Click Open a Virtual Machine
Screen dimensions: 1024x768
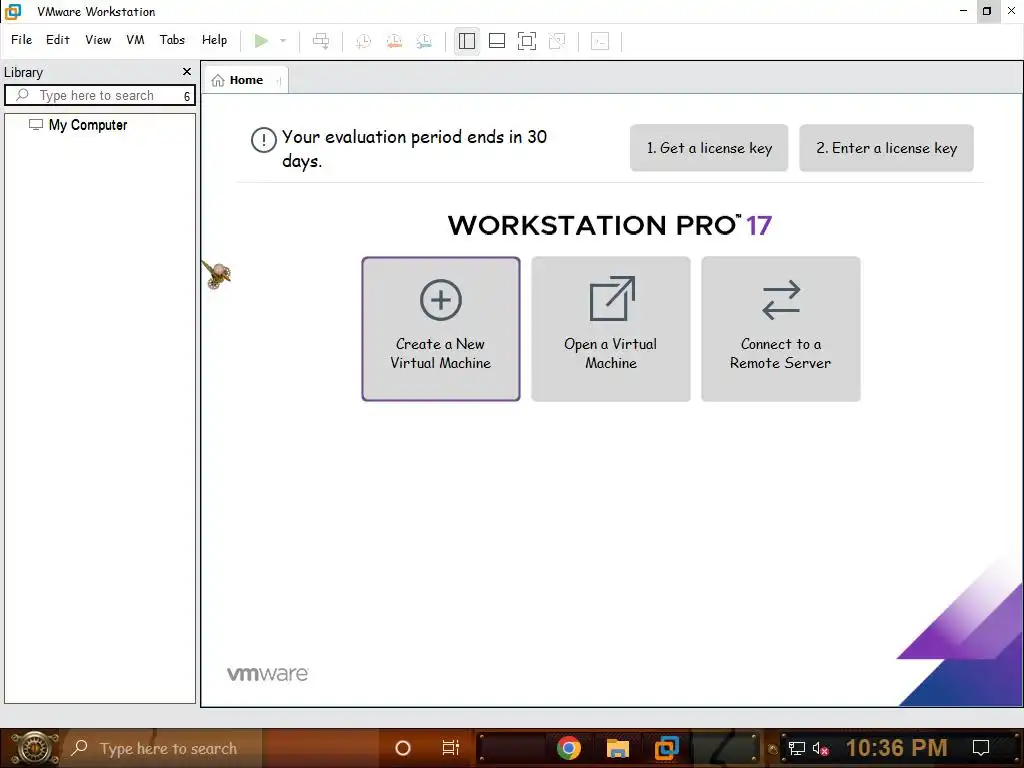(611, 328)
